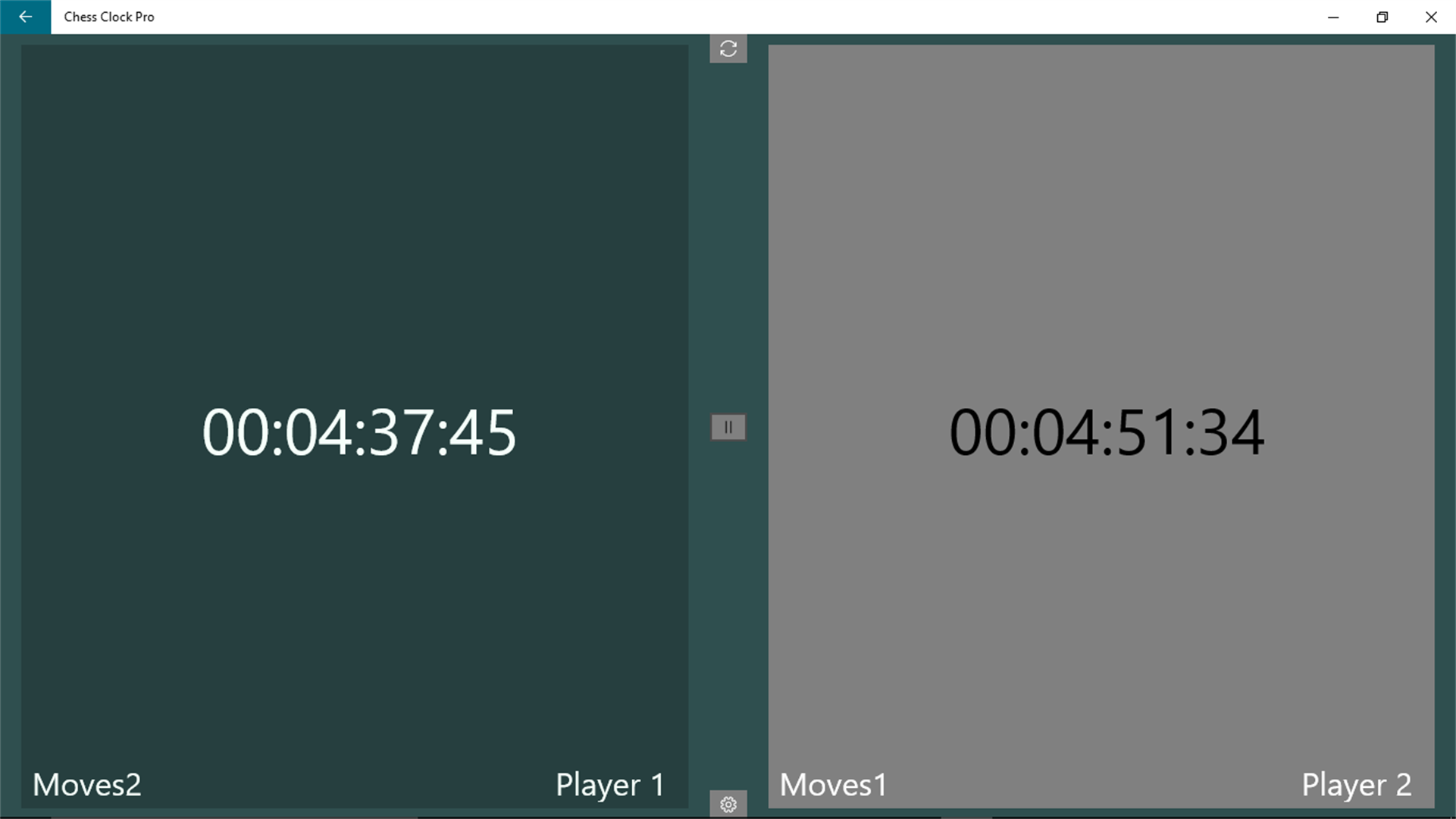Click the Moves1 label for Player 2

(833, 784)
